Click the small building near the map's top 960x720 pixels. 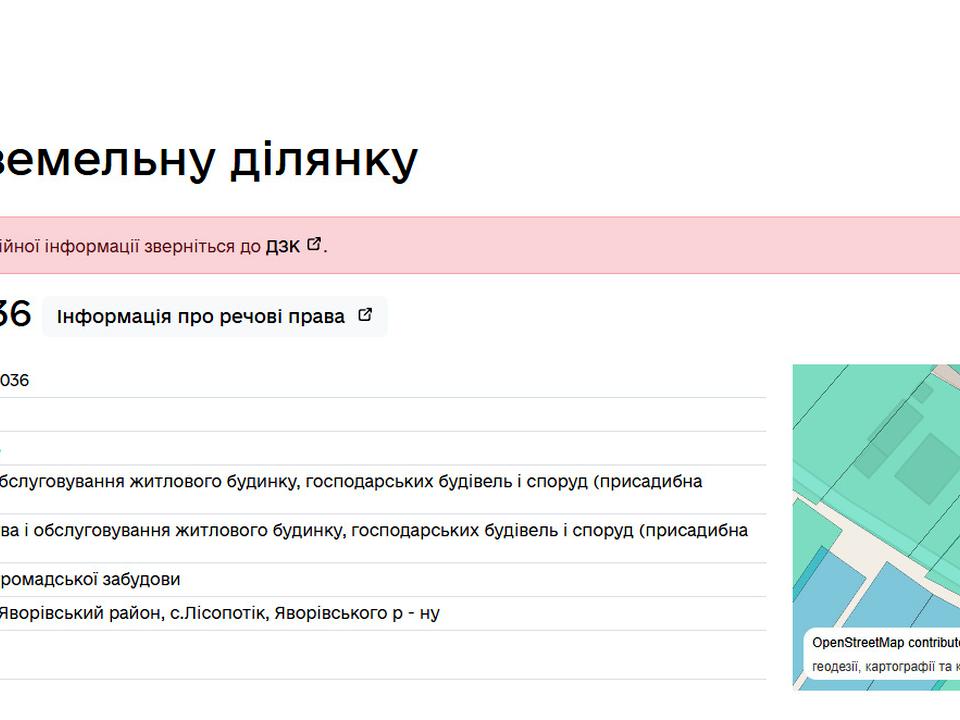pyautogui.click(x=922, y=392)
